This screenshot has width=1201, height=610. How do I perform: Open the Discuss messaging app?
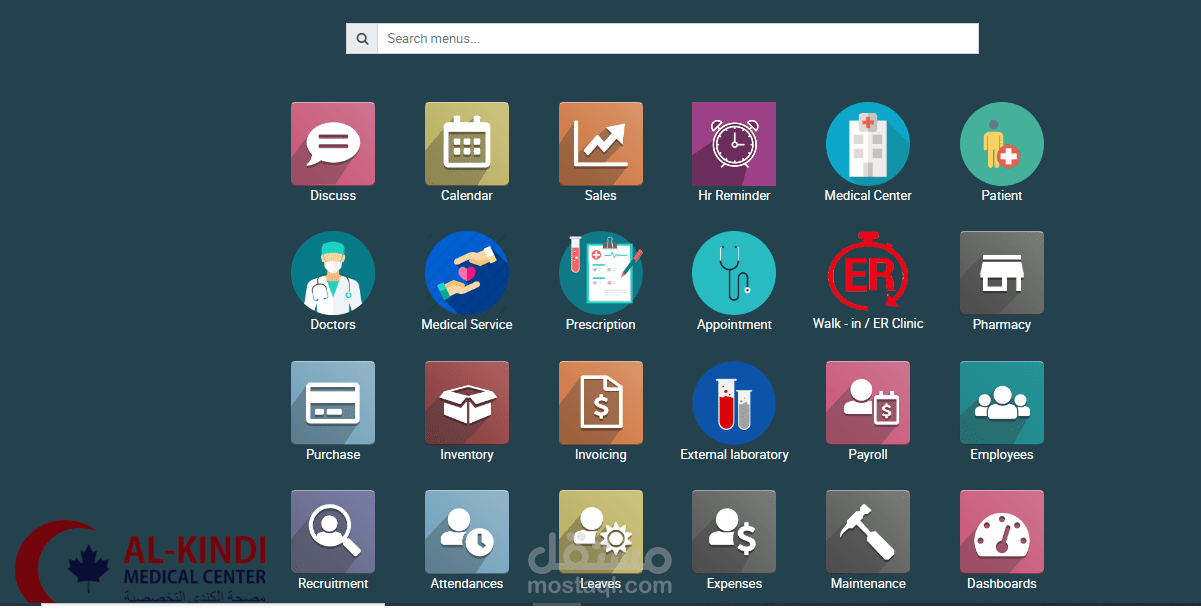coord(333,143)
